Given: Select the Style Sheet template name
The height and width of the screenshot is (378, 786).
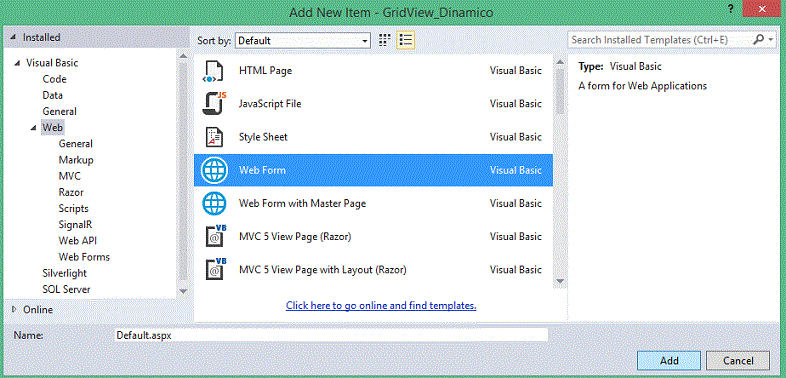Looking at the screenshot, I should coord(263,137).
